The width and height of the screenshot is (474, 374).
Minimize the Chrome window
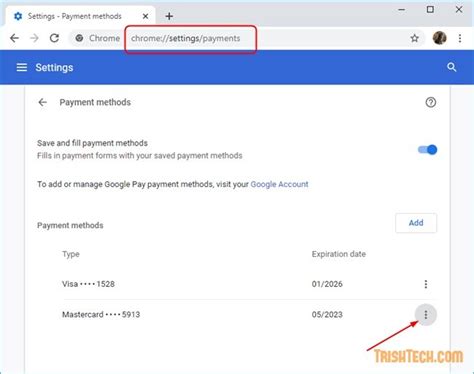402,10
